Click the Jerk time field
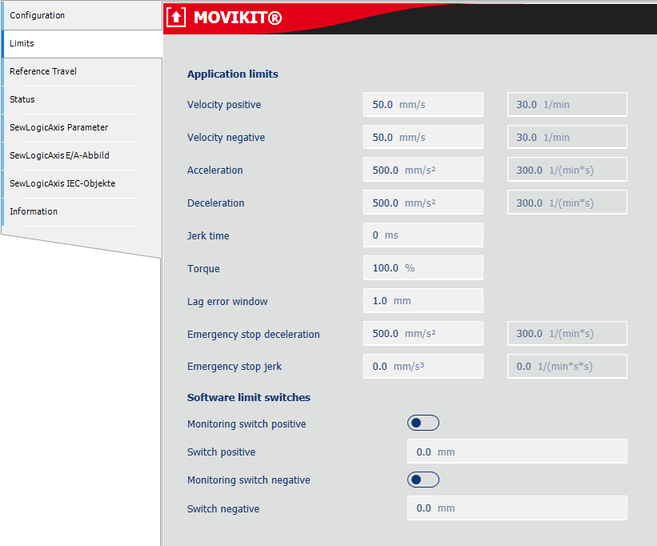 (x=423, y=236)
